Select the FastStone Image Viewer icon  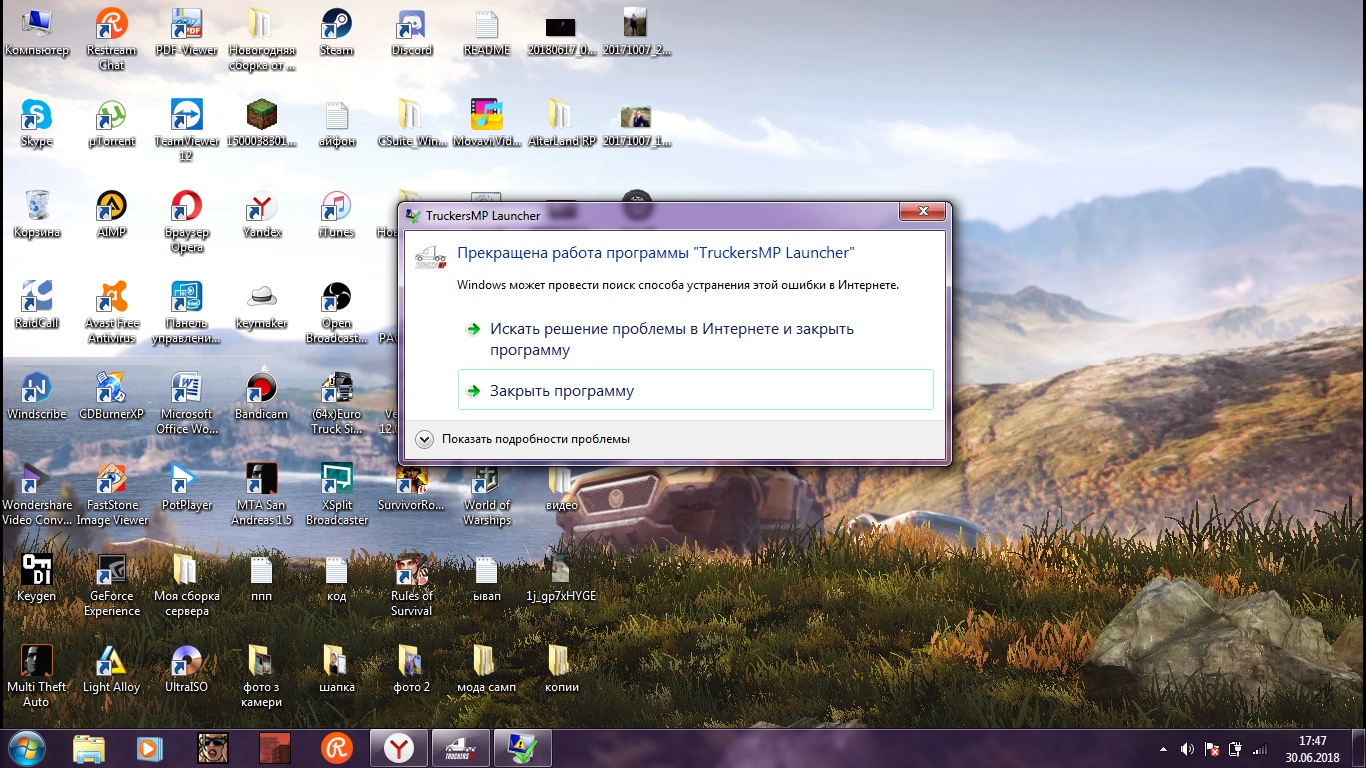(x=111, y=495)
